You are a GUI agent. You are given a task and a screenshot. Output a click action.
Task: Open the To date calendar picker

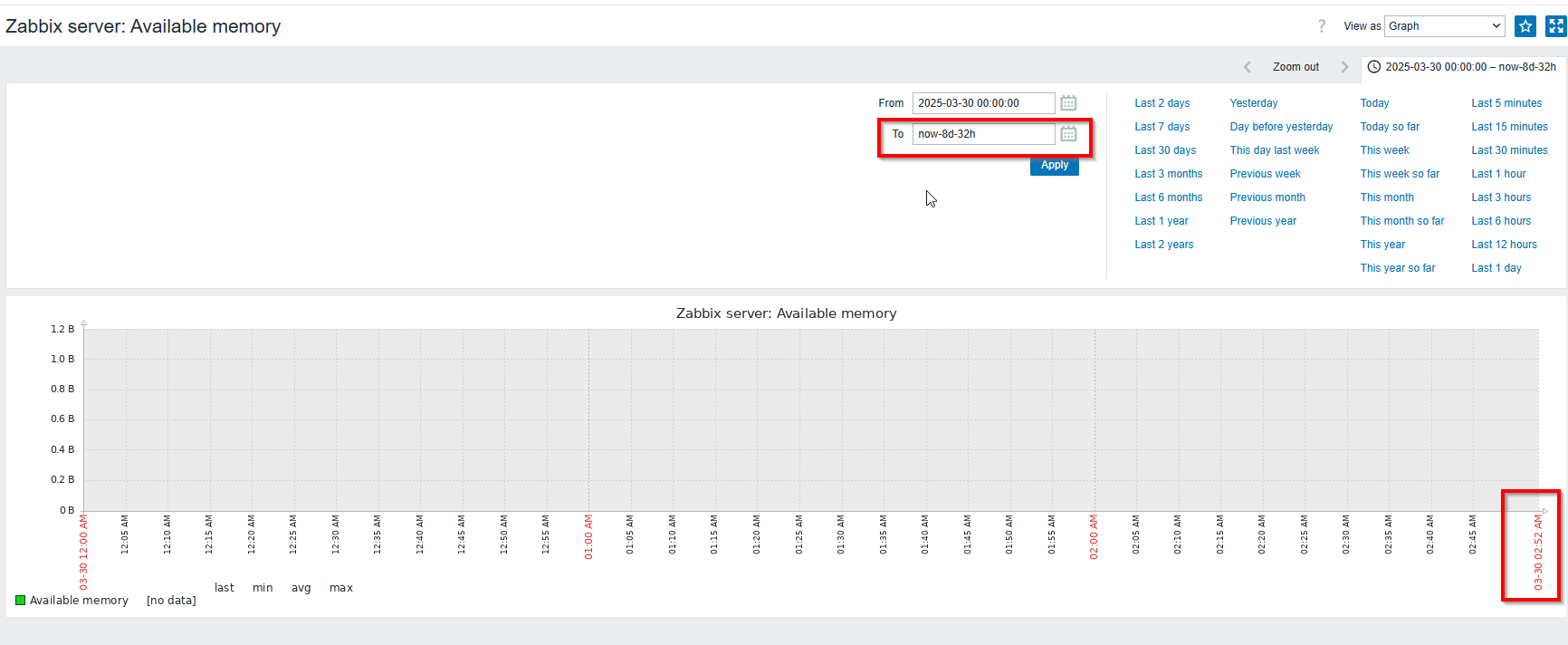point(1068,134)
